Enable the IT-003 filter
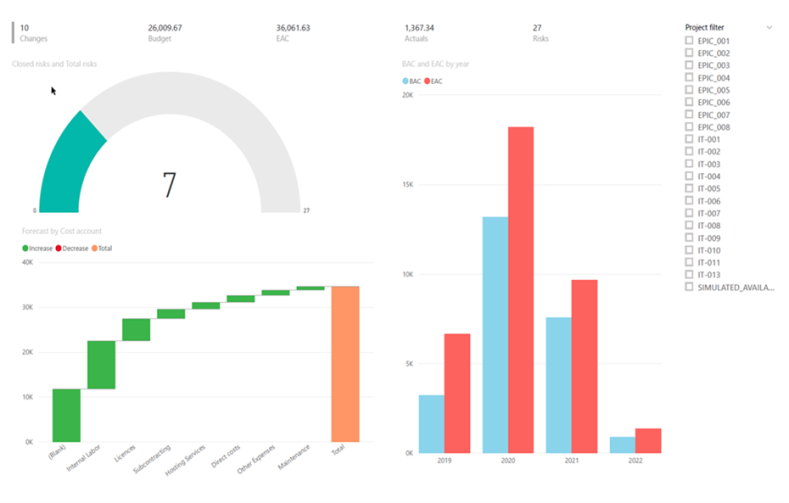This screenshot has width=789, height=503. point(689,164)
